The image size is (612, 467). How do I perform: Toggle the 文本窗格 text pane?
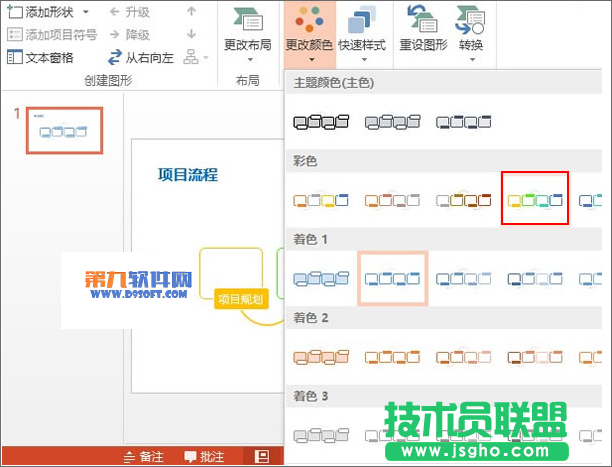(x=40, y=58)
